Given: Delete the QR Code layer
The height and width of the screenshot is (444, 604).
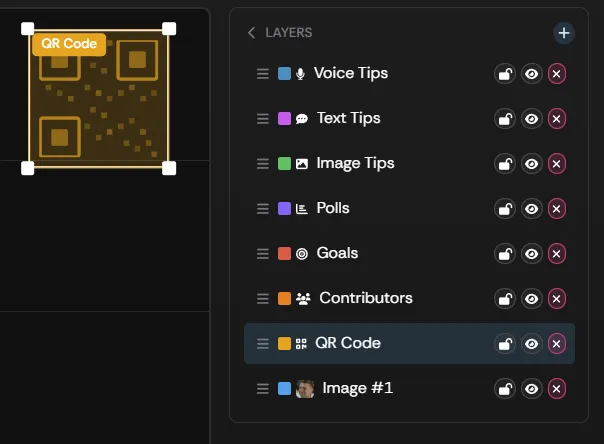Looking at the screenshot, I should click(x=557, y=343).
